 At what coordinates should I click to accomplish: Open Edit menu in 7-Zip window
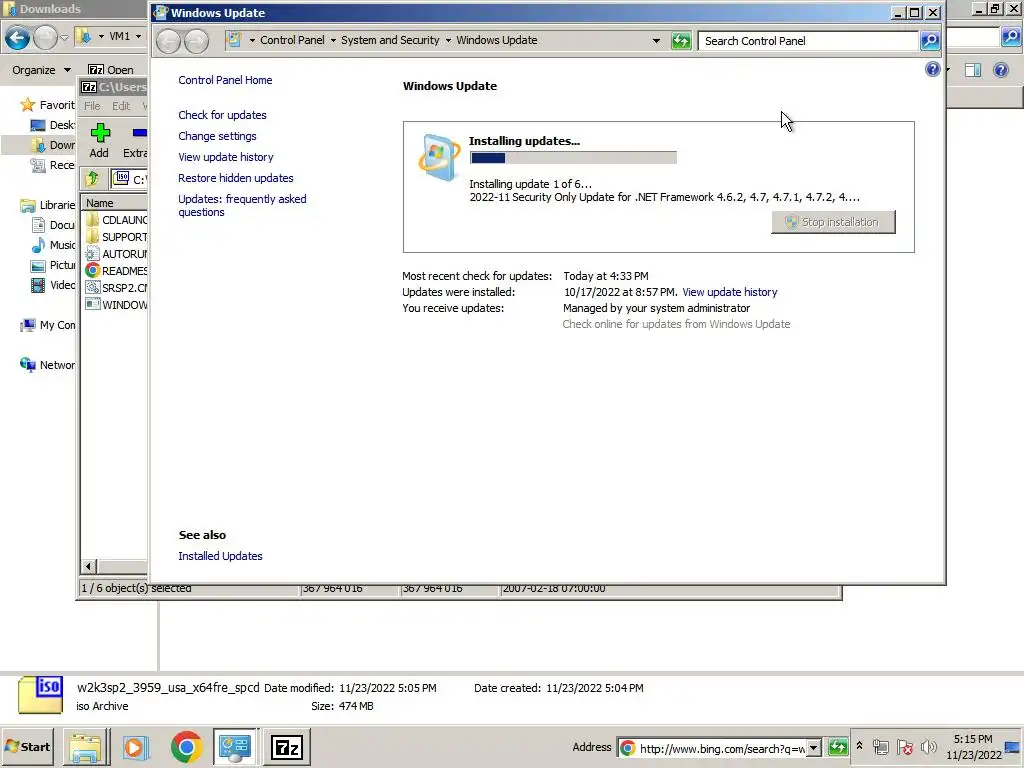pyautogui.click(x=121, y=106)
